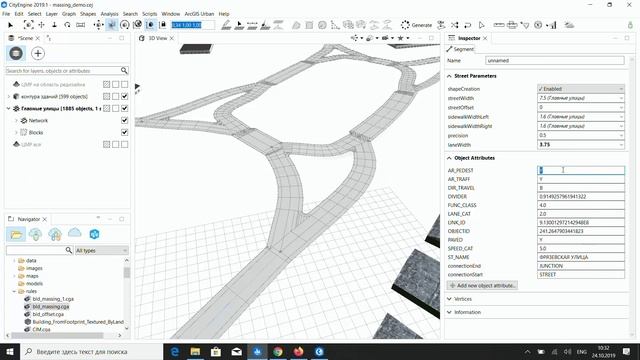This screenshot has width=640, height=360.
Task: Open the cloud ArcGIS Online icon in Navigator
Action: 74,233
